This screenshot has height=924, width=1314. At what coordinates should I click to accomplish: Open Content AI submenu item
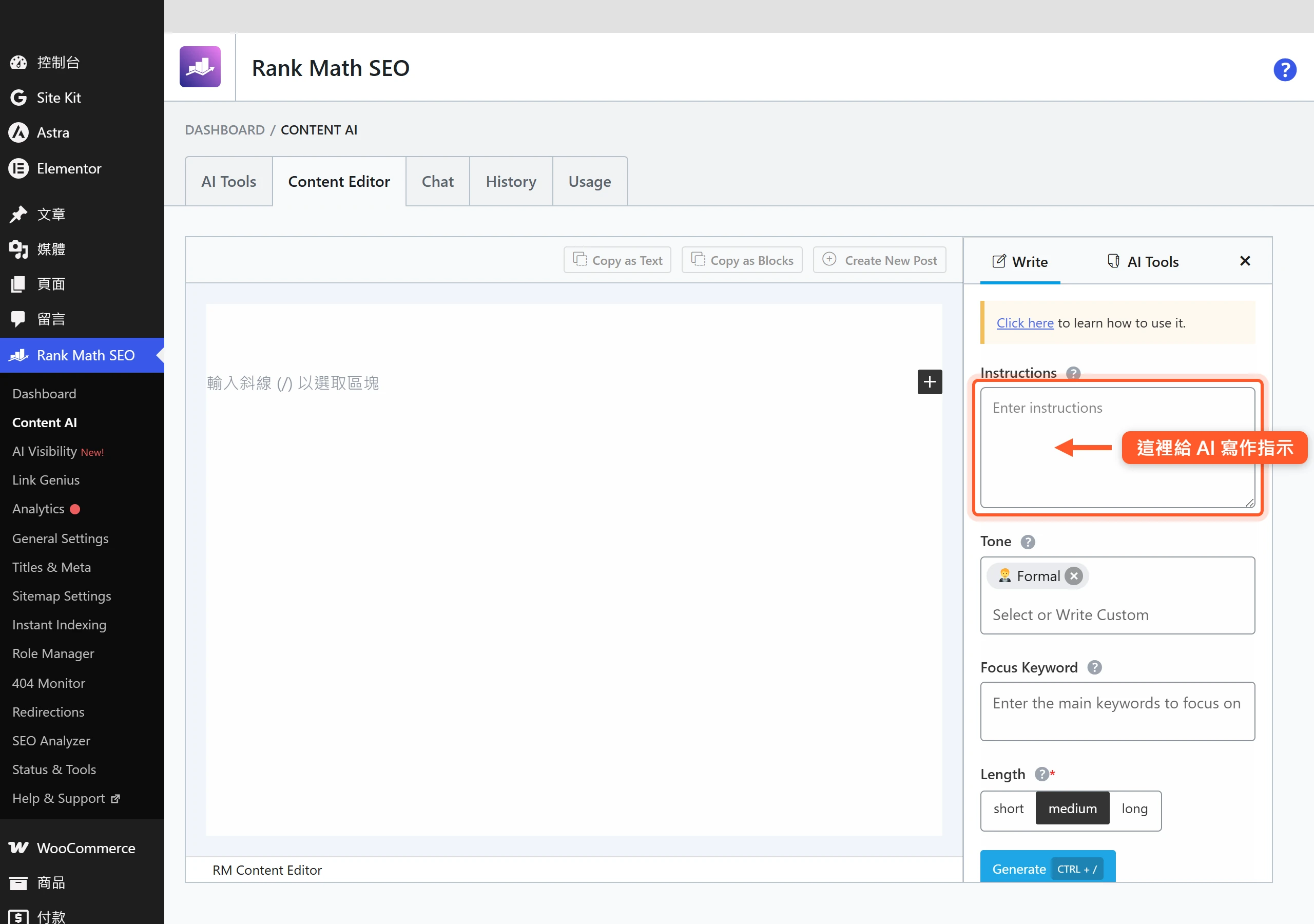(45, 422)
